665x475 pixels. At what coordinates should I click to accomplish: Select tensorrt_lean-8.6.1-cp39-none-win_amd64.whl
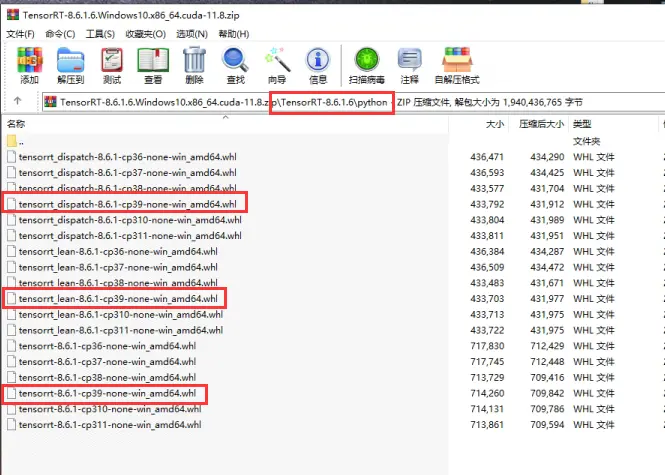click(x=118, y=299)
